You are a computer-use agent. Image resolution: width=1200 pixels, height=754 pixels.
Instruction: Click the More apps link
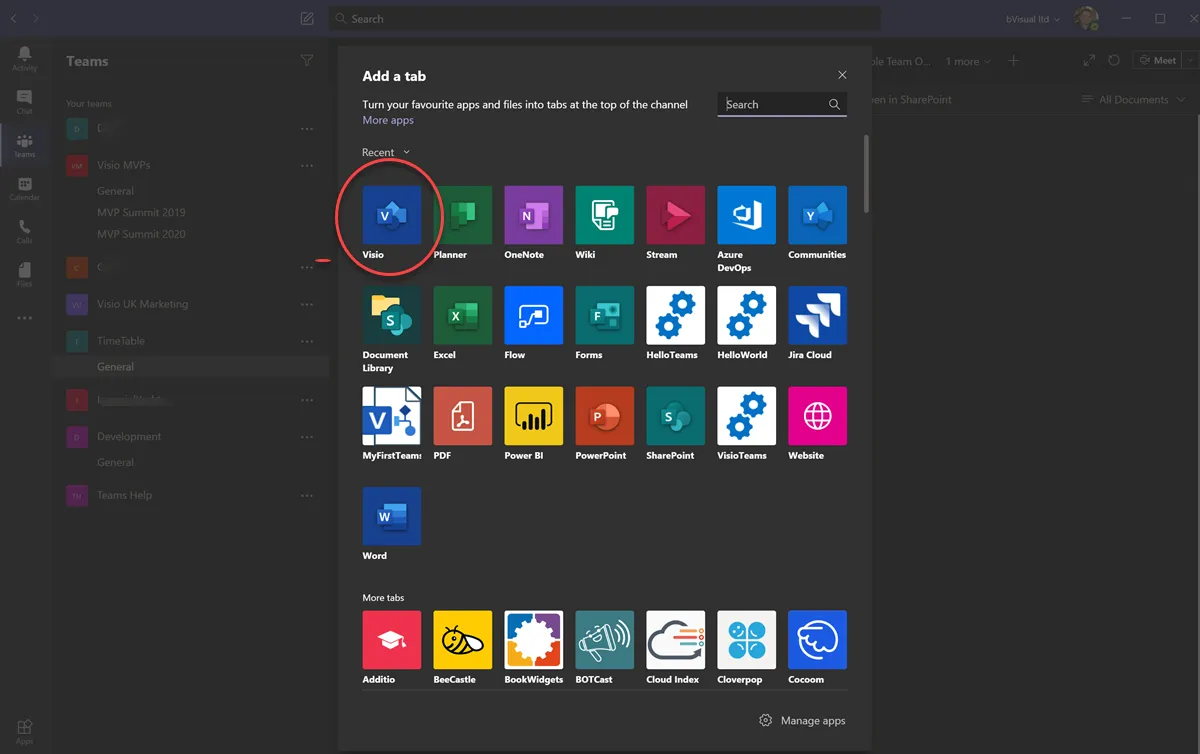388,121
